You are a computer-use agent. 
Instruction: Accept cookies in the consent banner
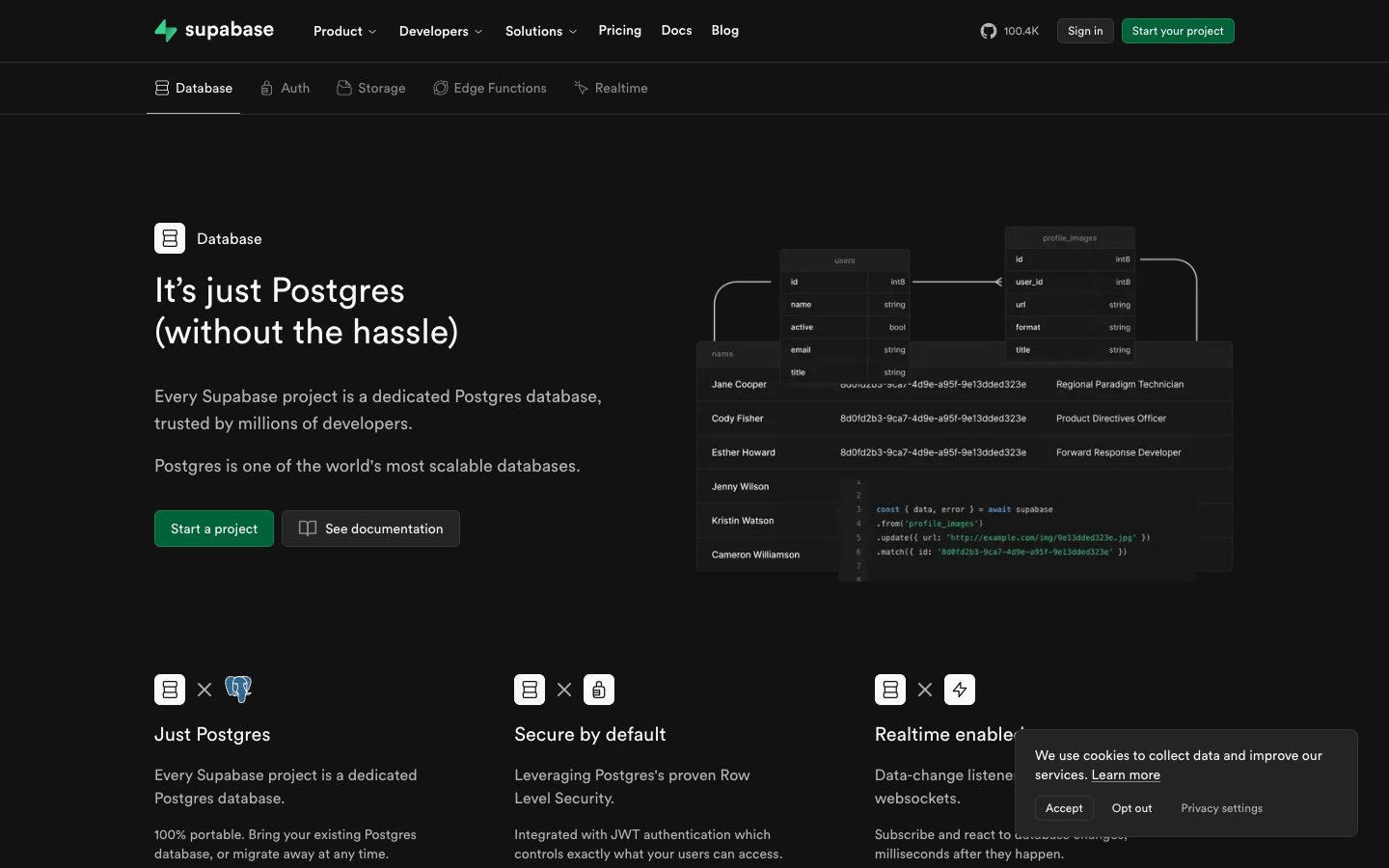1063,808
